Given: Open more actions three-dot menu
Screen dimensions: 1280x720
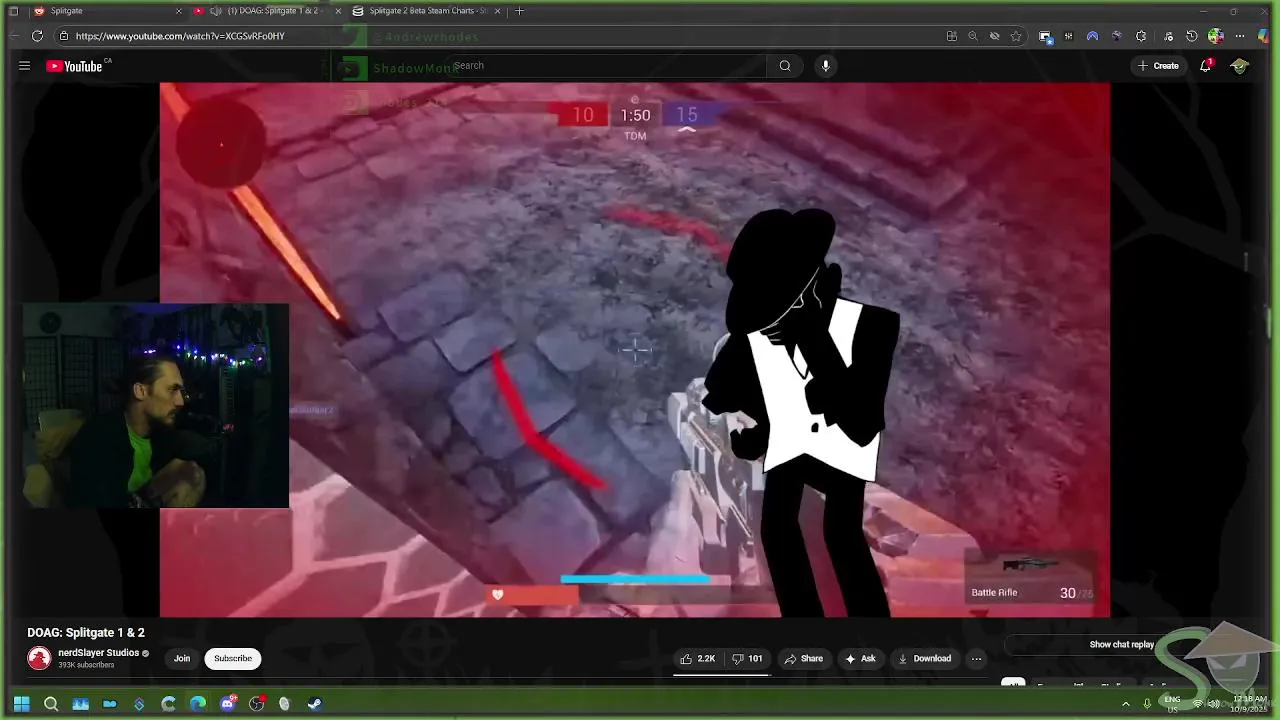Looking at the screenshot, I should click(x=977, y=659).
